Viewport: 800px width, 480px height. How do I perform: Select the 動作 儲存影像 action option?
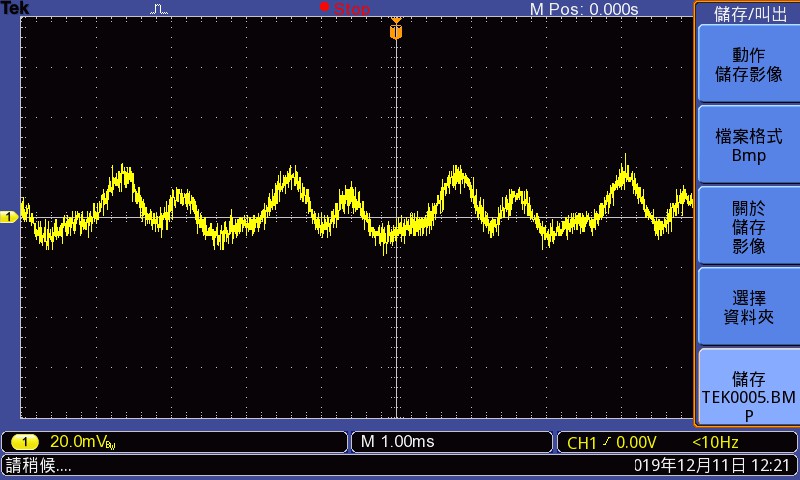(x=748, y=64)
